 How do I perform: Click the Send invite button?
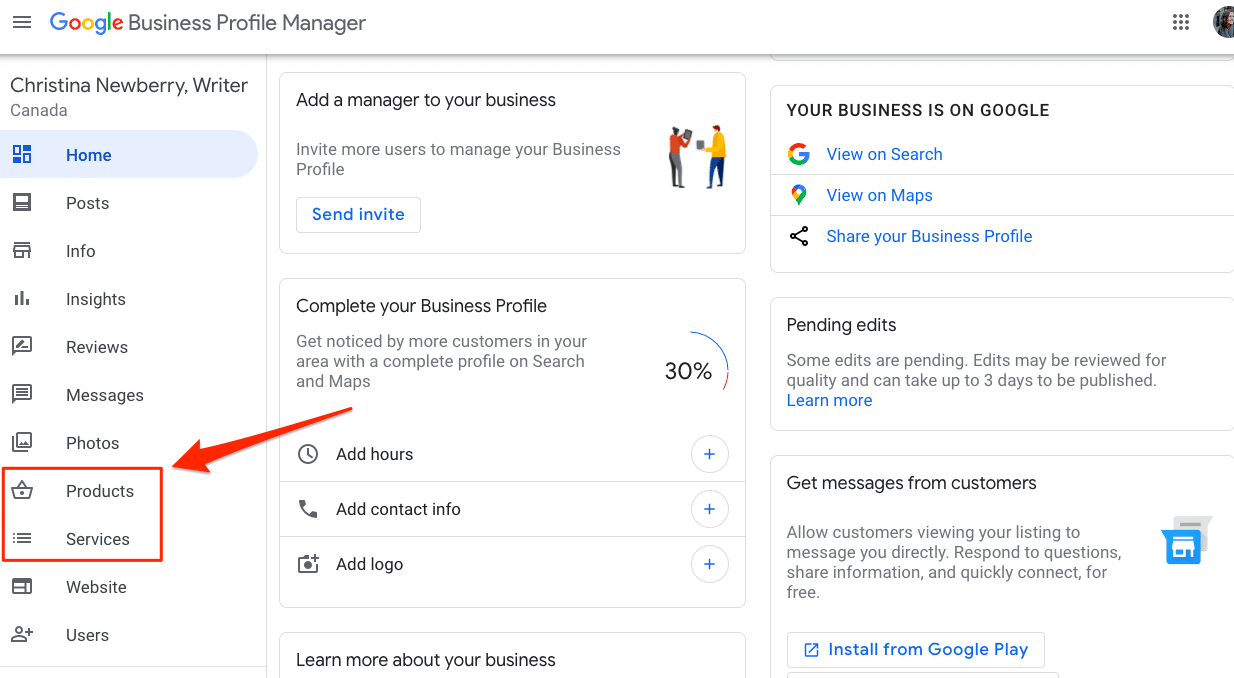tap(358, 214)
